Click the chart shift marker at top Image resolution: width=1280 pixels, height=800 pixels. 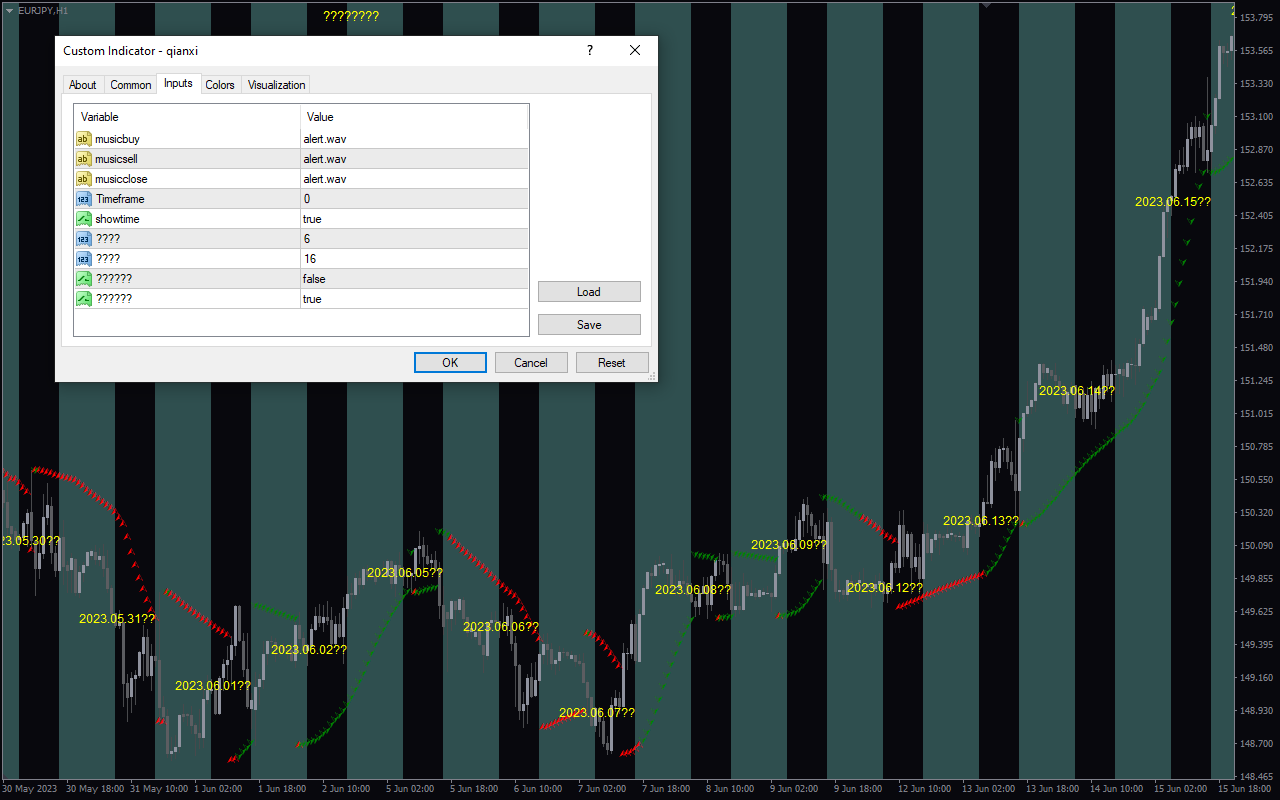tap(988, 5)
